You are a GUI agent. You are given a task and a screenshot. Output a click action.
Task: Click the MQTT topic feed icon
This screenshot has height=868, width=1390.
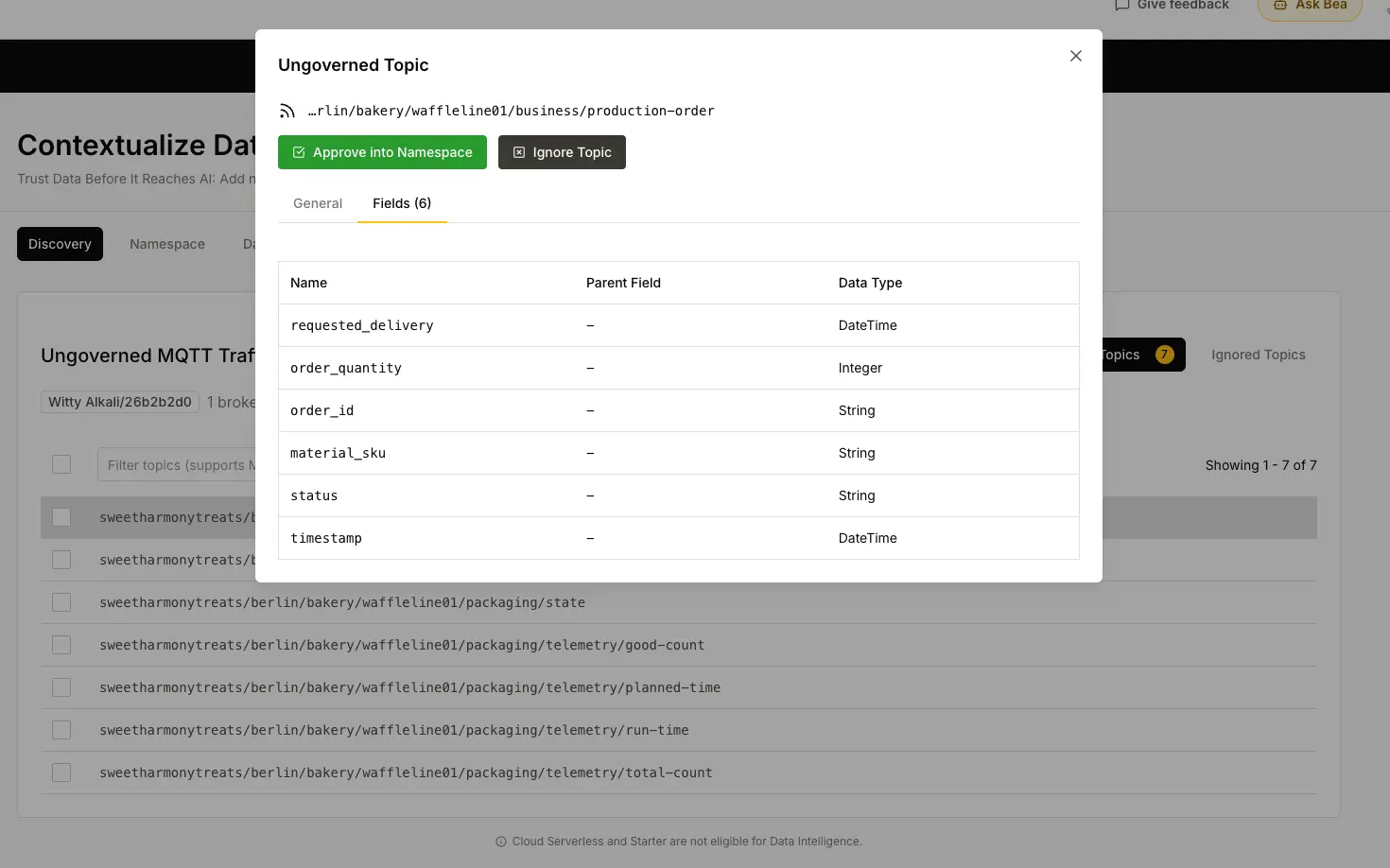287,111
